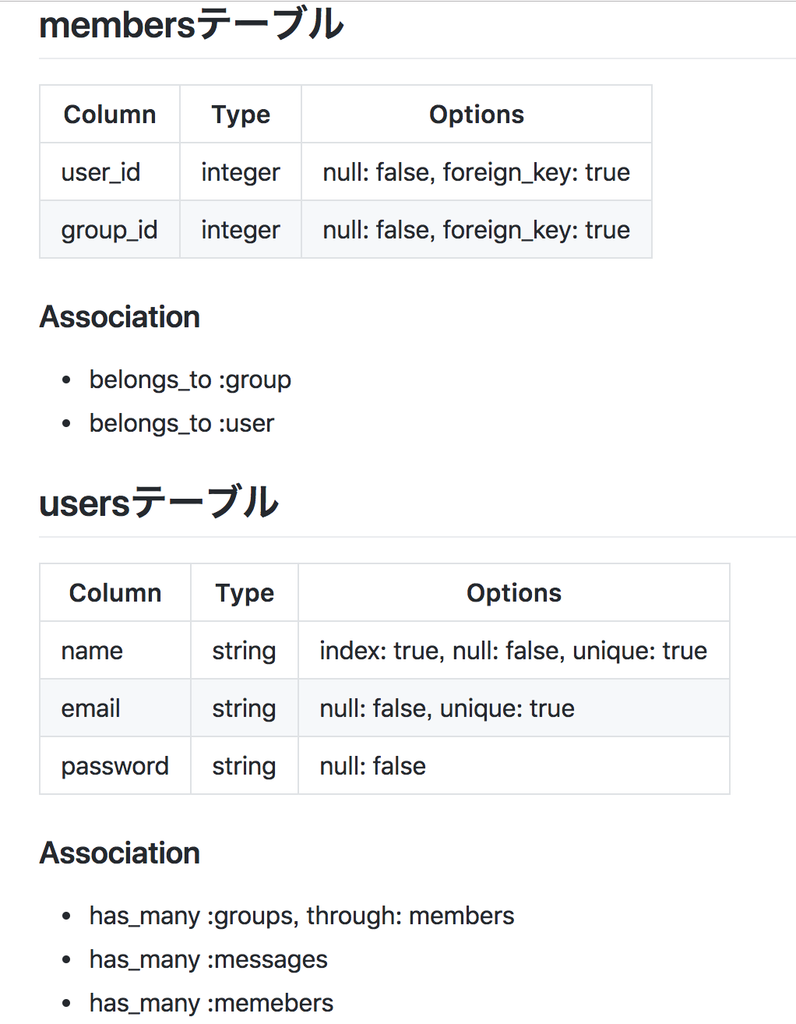This screenshot has height=1024, width=796.
Task: Click 'index: true, null: false, unique: true' options
Action: (x=513, y=650)
